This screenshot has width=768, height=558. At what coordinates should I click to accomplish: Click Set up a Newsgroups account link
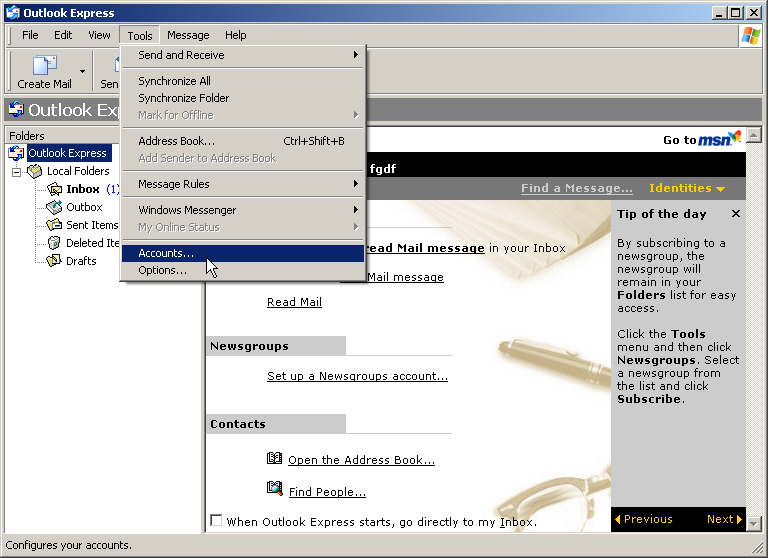click(357, 376)
